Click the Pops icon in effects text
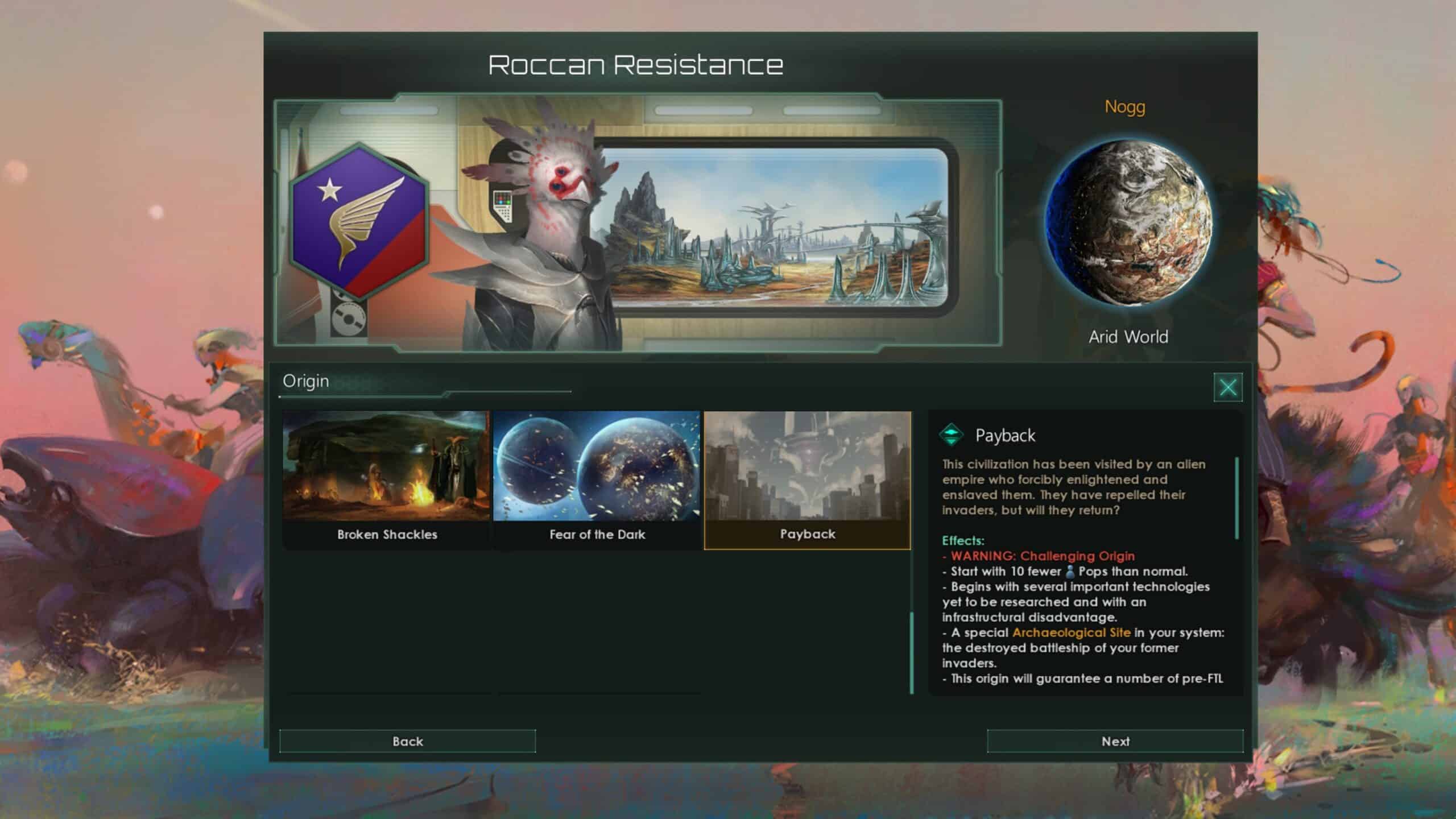Image resolution: width=1456 pixels, height=819 pixels. tap(1070, 571)
